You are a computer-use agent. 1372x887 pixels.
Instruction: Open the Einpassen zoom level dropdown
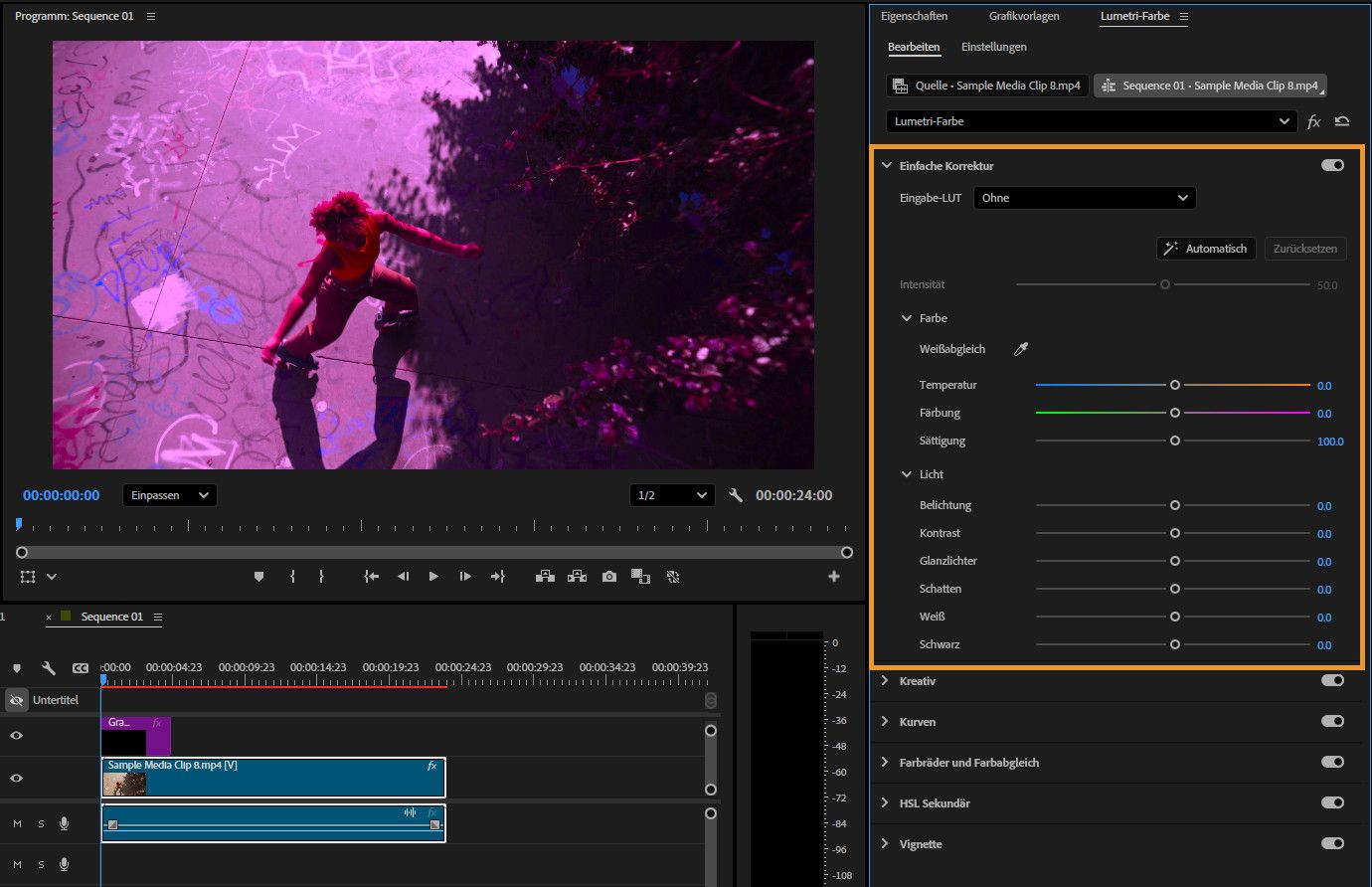point(169,495)
